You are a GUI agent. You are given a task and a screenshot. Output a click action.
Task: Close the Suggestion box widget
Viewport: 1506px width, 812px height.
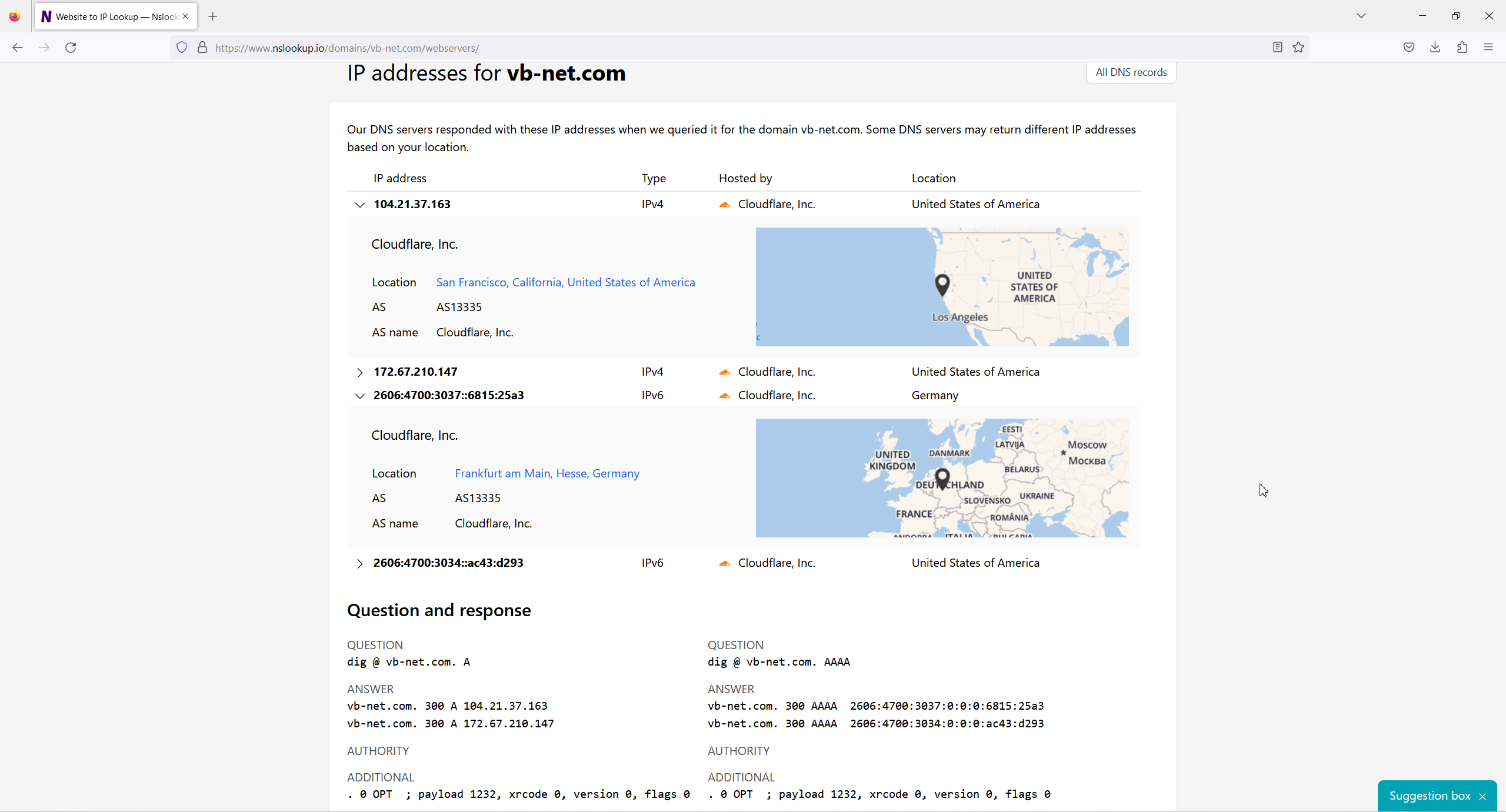(x=1482, y=796)
